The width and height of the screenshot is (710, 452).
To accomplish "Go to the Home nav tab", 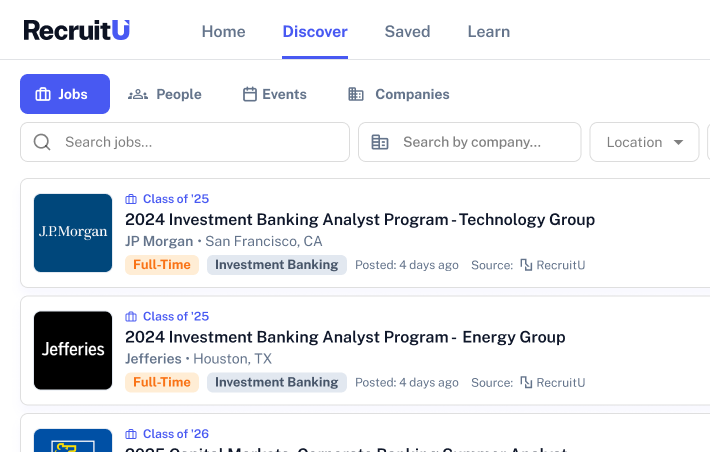I will coord(223,31).
